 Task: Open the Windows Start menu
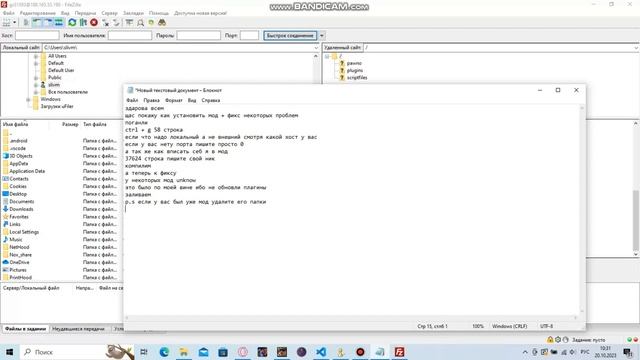coord(9,352)
